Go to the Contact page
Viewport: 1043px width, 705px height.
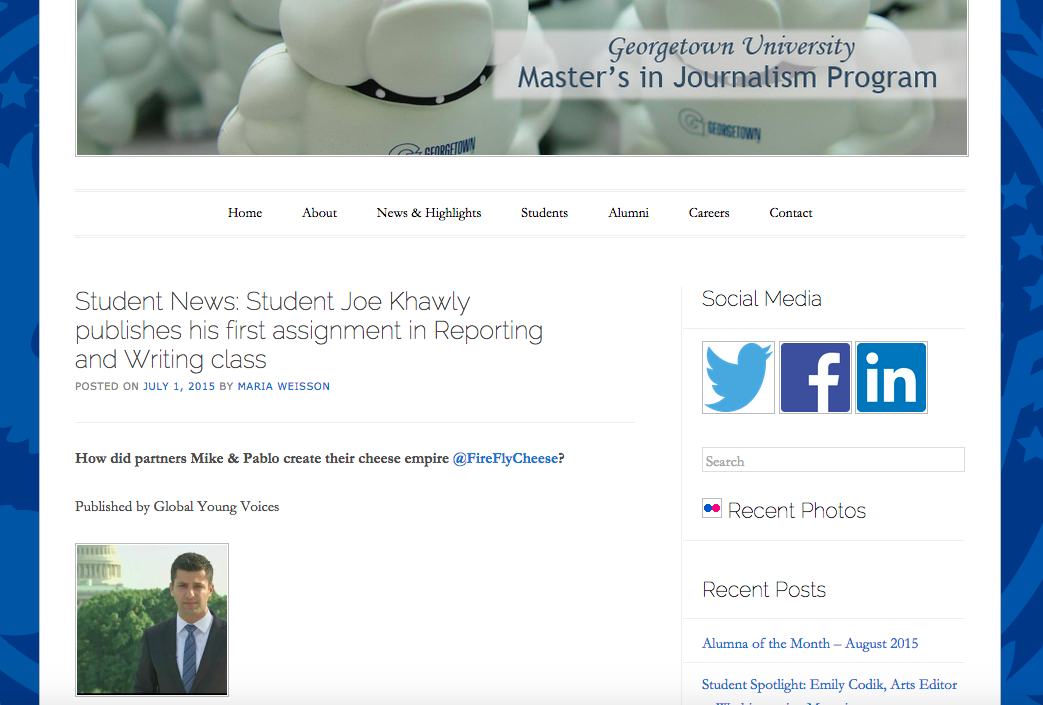tap(790, 213)
